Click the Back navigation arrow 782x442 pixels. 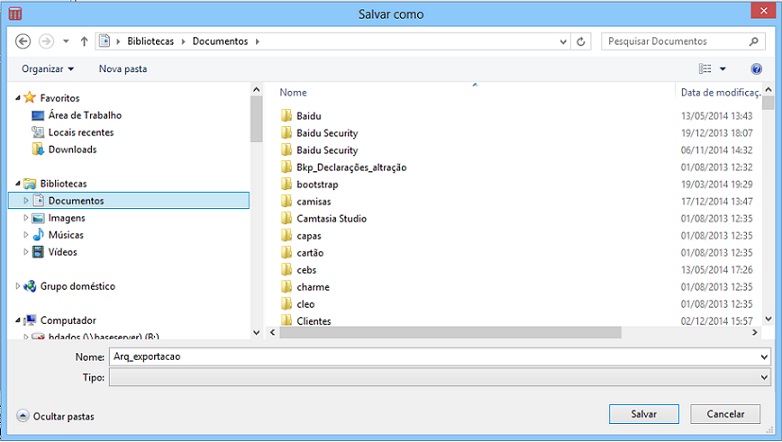(24, 41)
